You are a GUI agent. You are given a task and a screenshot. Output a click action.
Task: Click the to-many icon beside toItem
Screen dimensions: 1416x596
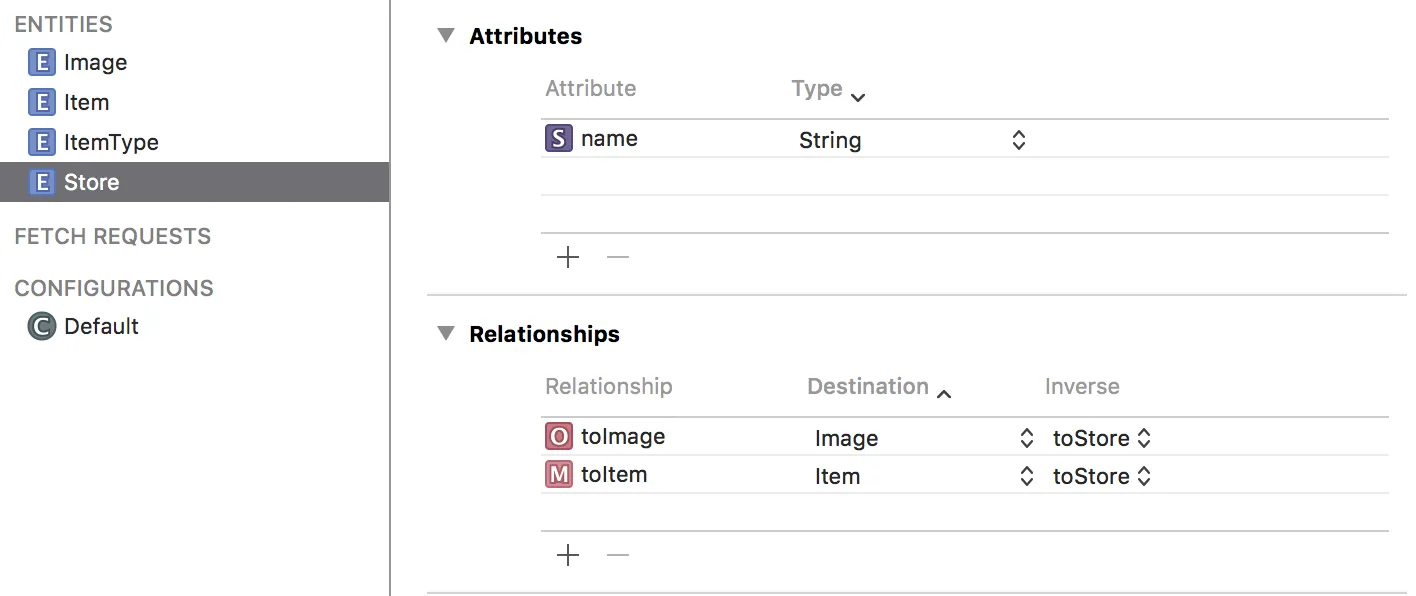coord(558,475)
